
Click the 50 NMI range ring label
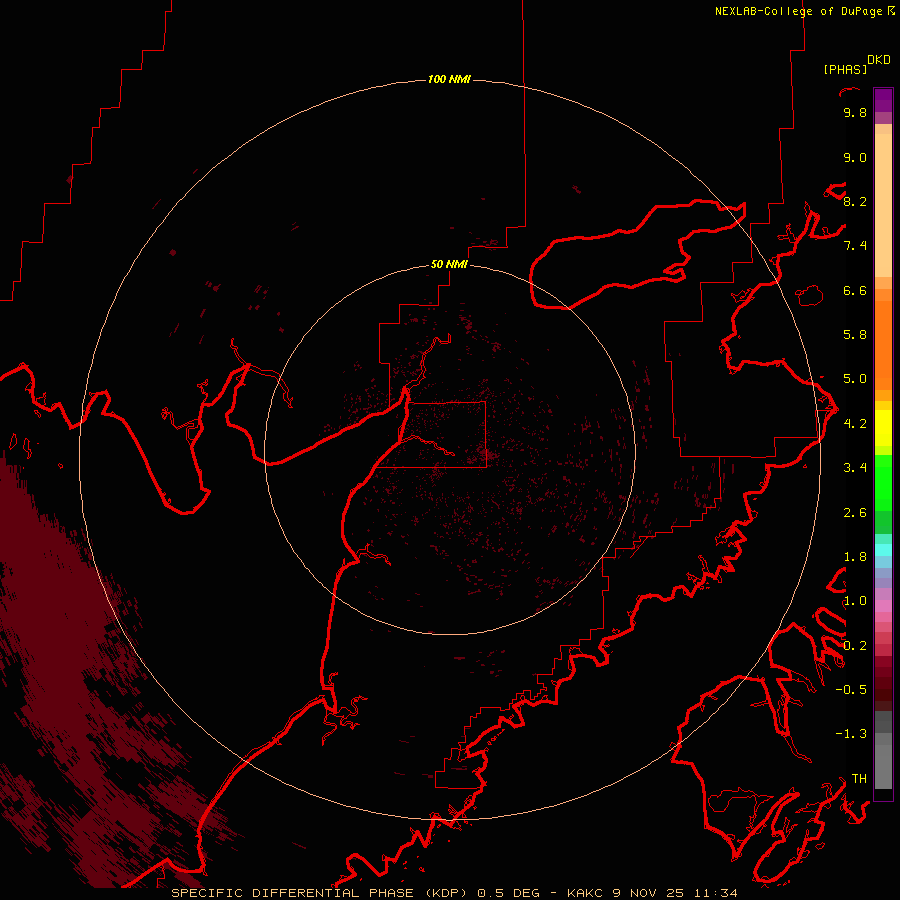449,264
